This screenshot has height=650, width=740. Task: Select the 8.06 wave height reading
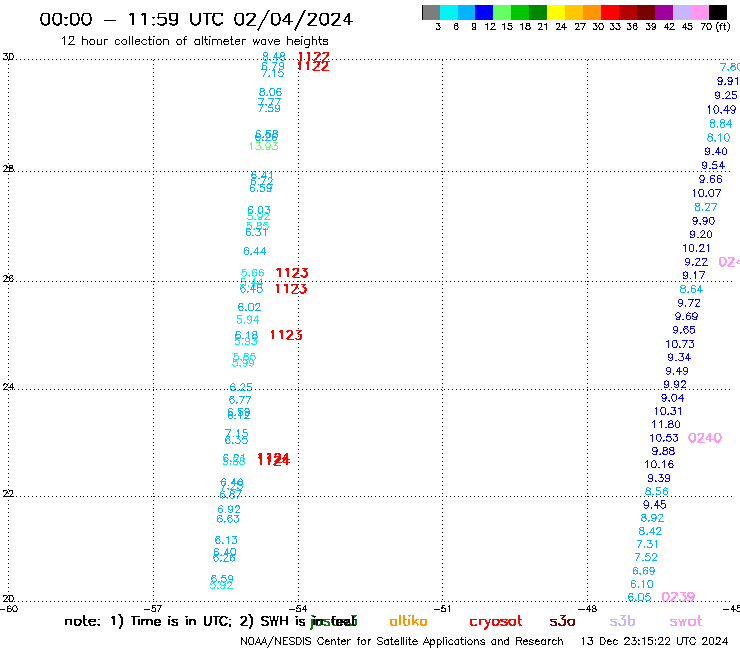coord(270,93)
